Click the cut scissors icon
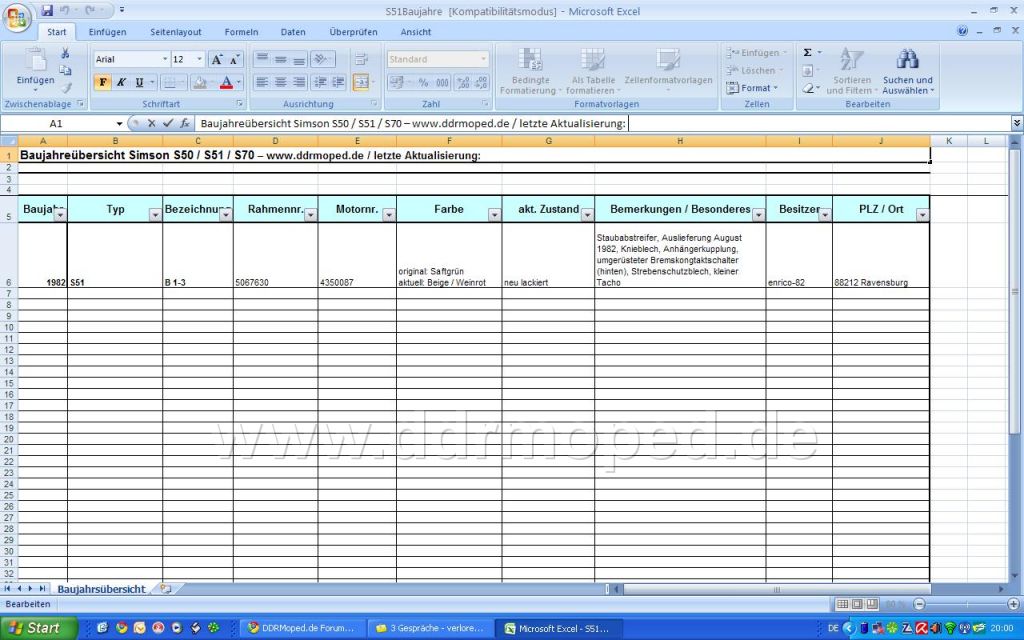The width and height of the screenshot is (1024, 640). pyautogui.click(x=65, y=53)
